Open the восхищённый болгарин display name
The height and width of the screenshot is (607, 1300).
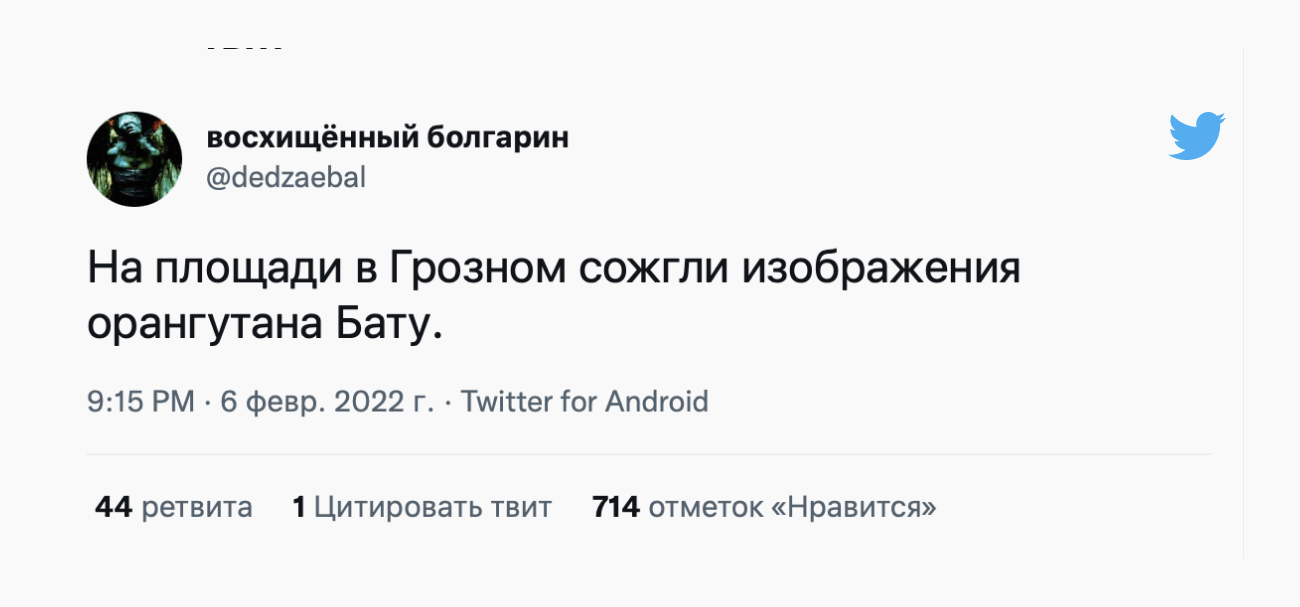(388, 137)
